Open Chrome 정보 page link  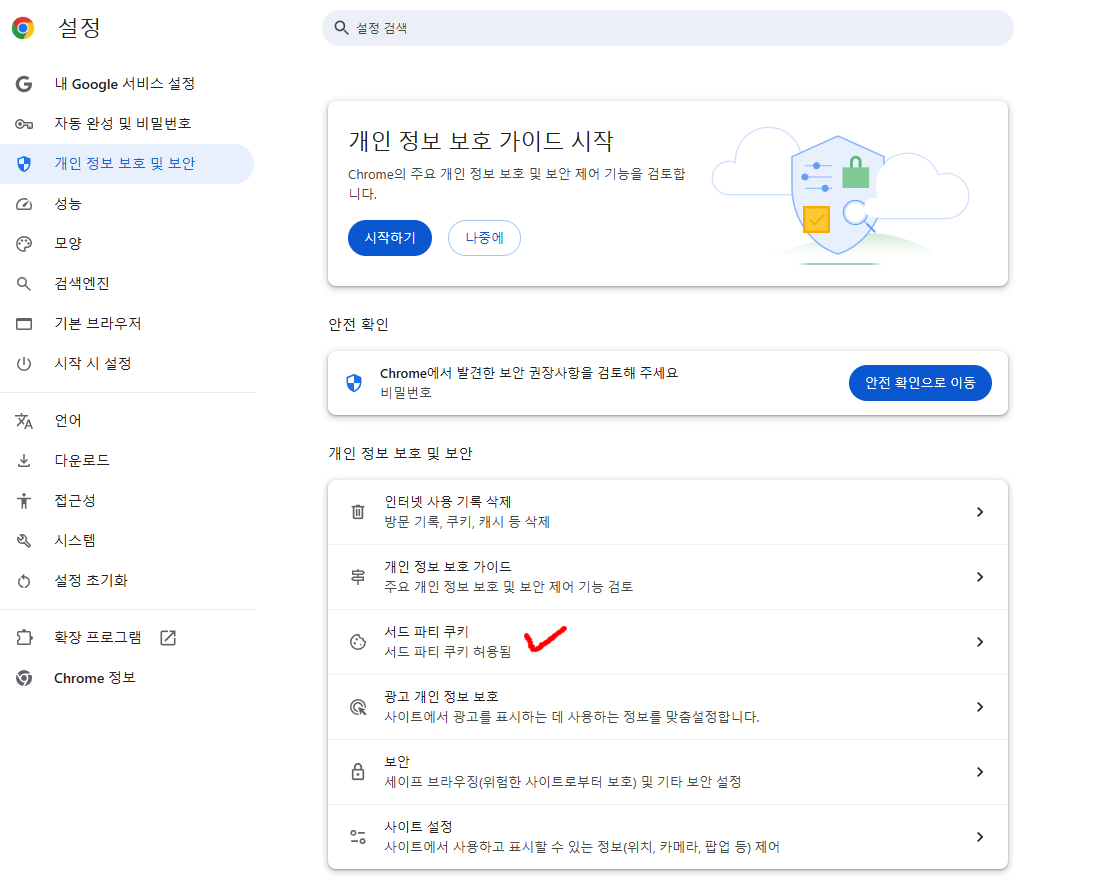[127, 678]
